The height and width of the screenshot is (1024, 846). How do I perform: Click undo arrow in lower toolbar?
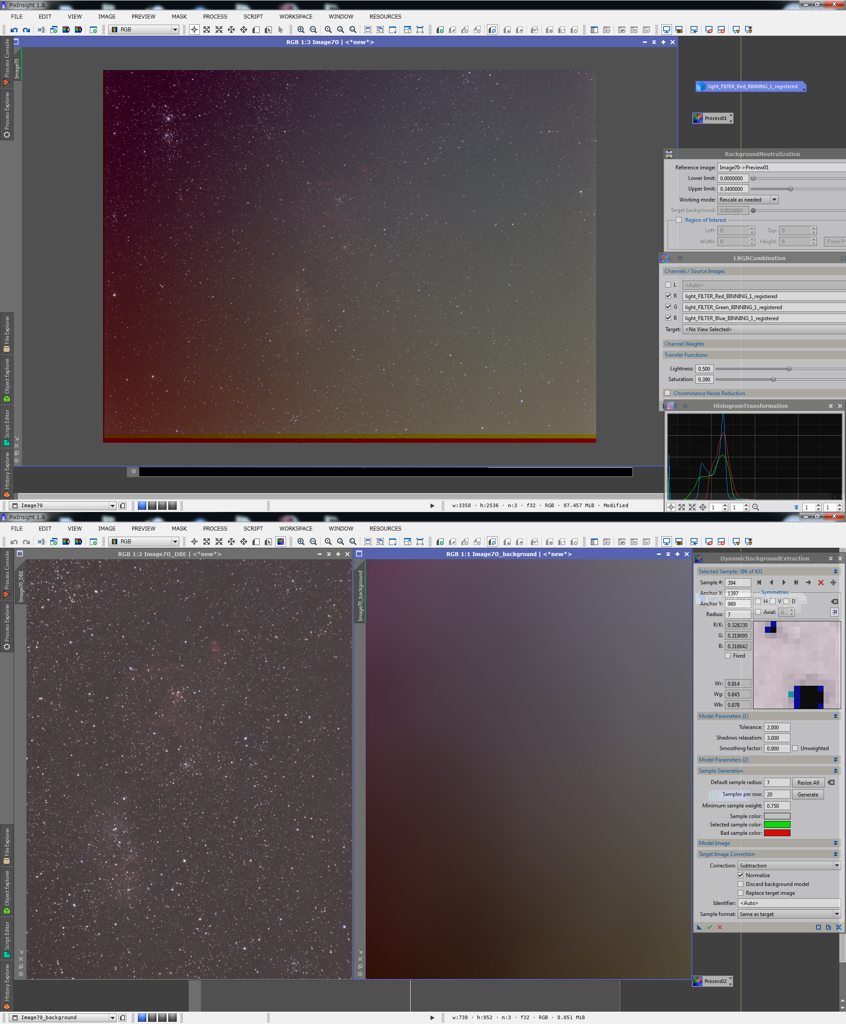[14, 542]
